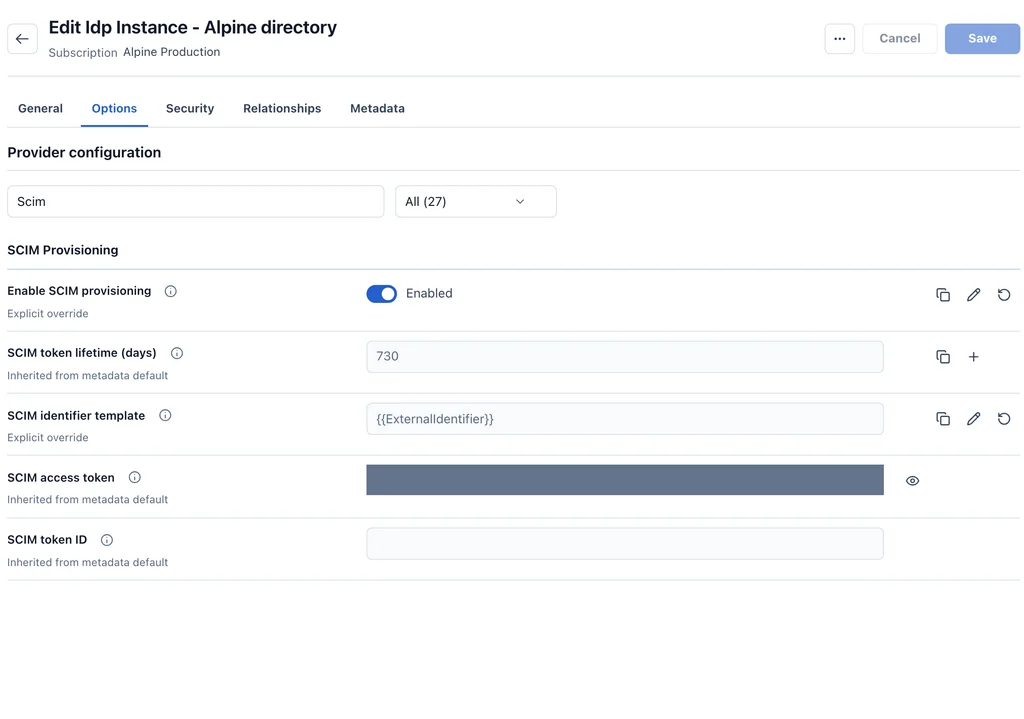Copy the SCIM token lifetime value
The height and width of the screenshot is (719, 1024).
pos(942,357)
